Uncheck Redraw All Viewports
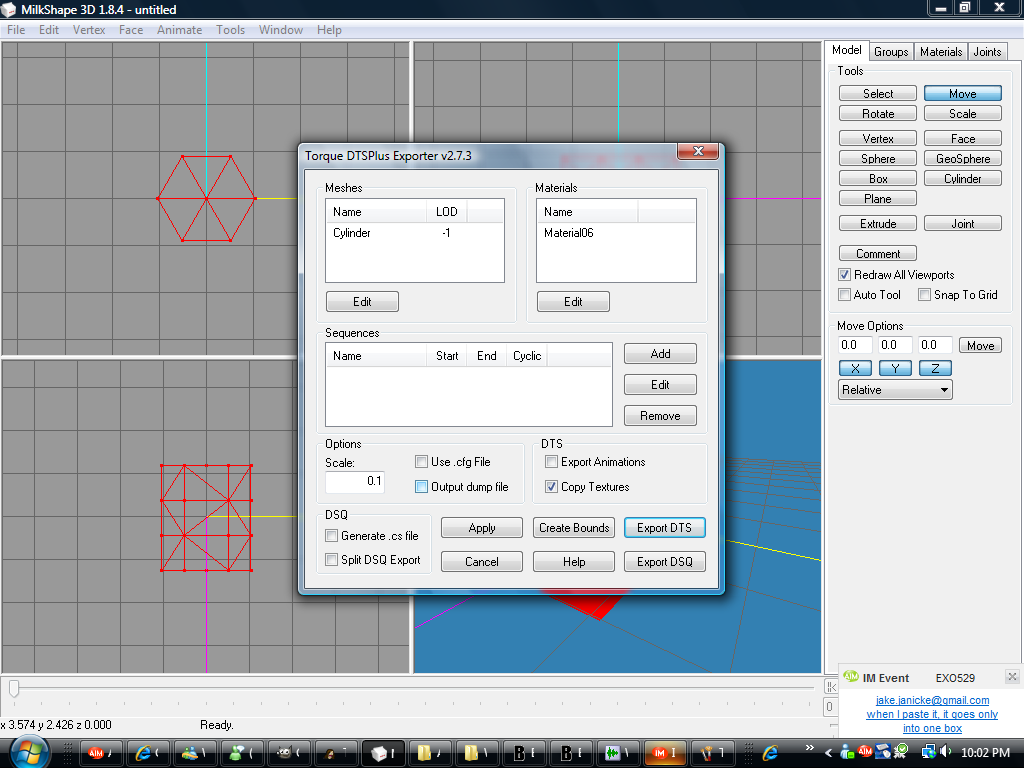 tap(844, 275)
